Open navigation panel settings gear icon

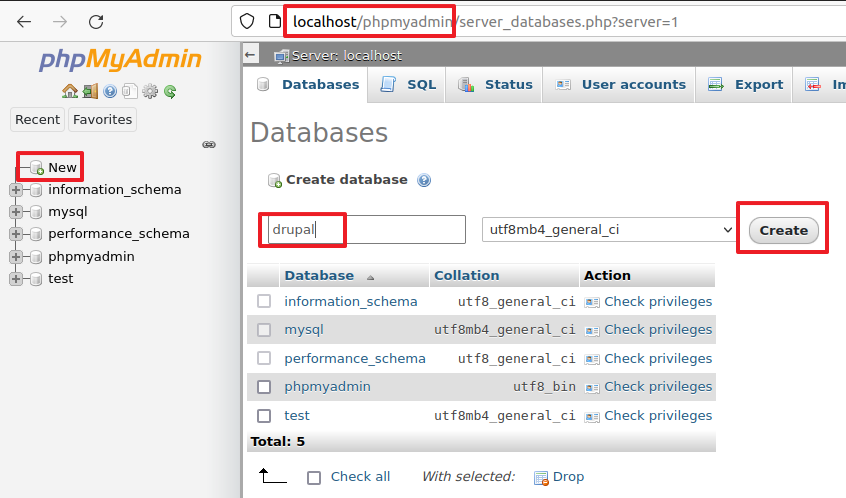pos(150,91)
